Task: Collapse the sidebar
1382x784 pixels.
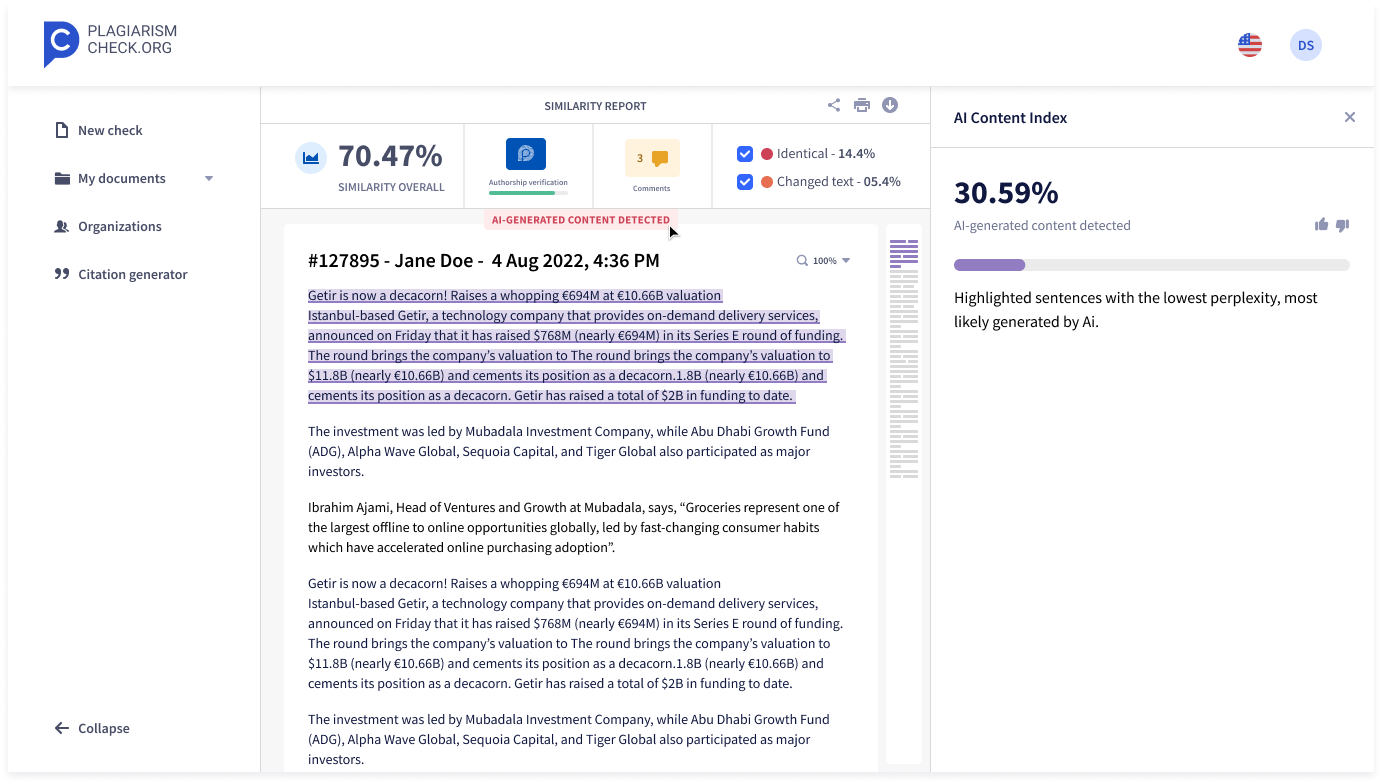Action: click(92, 728)
